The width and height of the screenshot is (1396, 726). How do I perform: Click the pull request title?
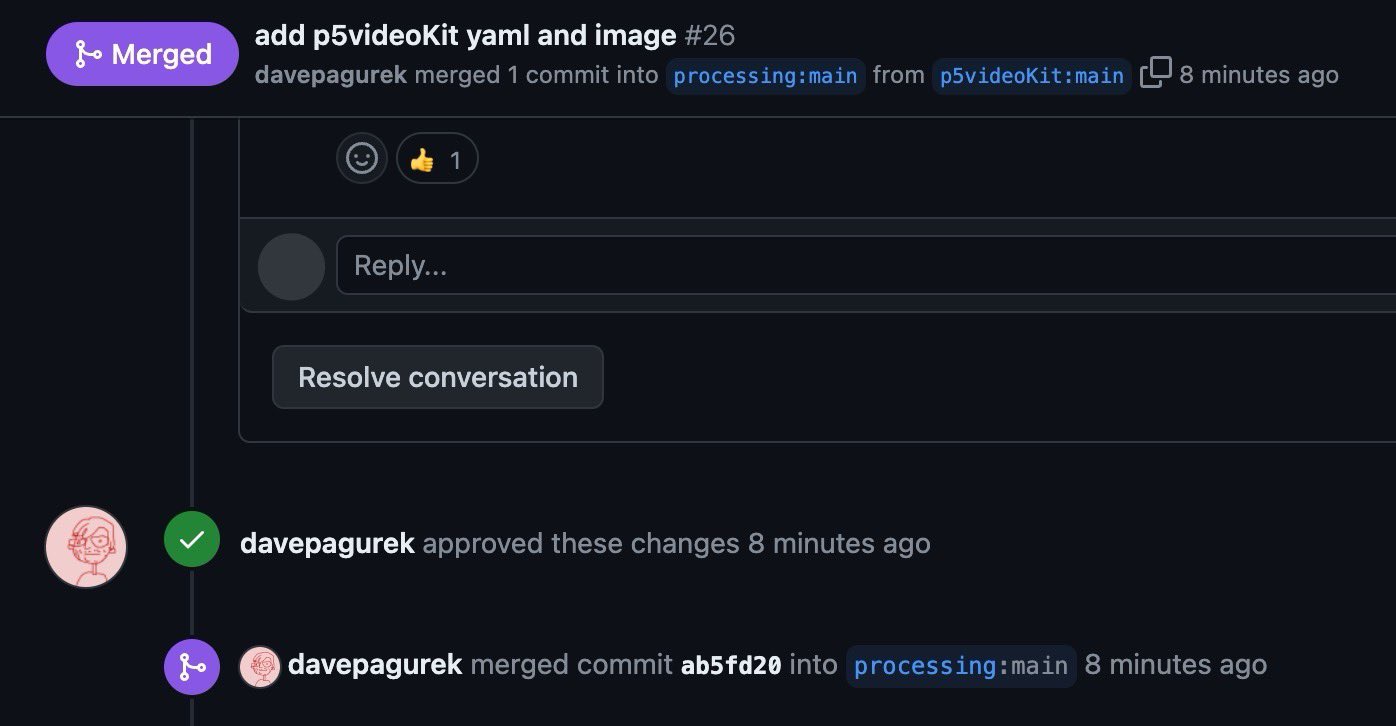point(466,36)
